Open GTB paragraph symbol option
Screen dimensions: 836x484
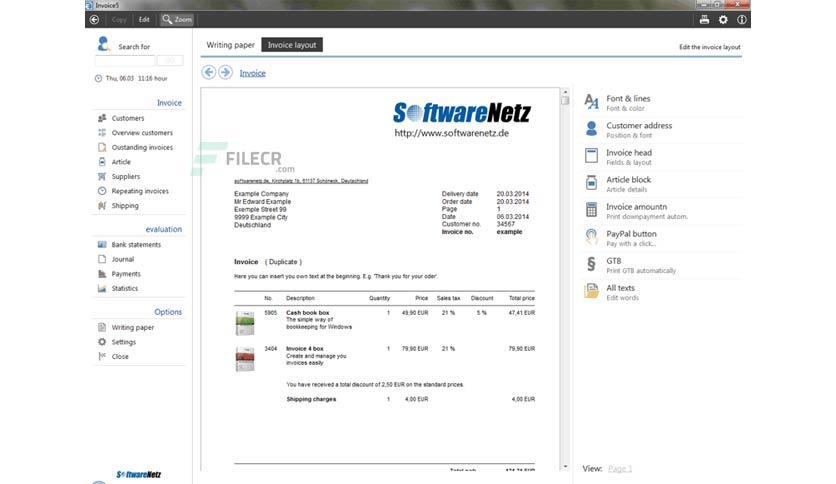point(661,265)
